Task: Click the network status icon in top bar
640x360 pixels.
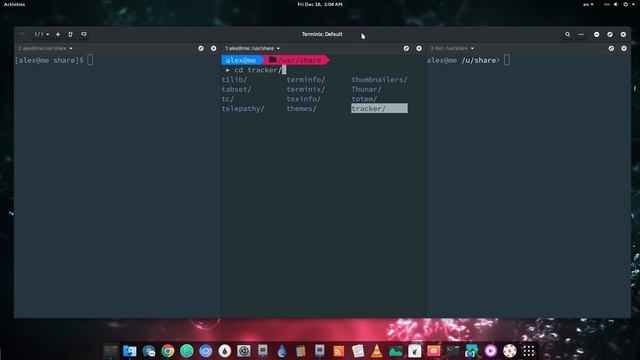Action: (607, 4)
